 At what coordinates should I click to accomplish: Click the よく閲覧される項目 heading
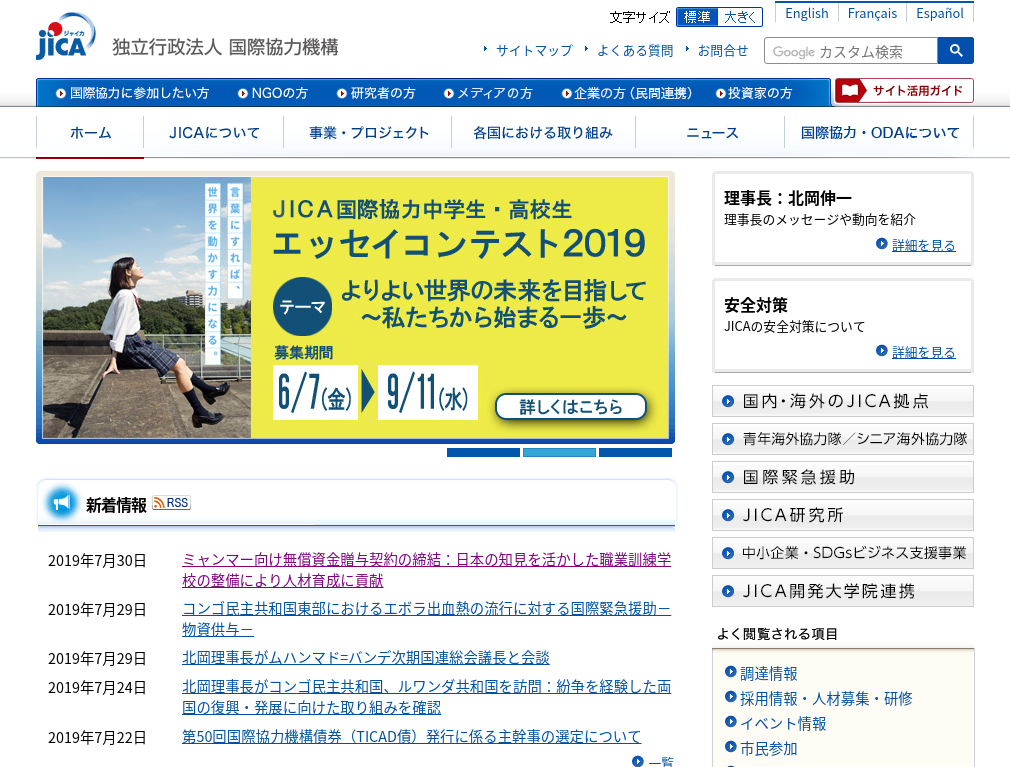[777, 634]
